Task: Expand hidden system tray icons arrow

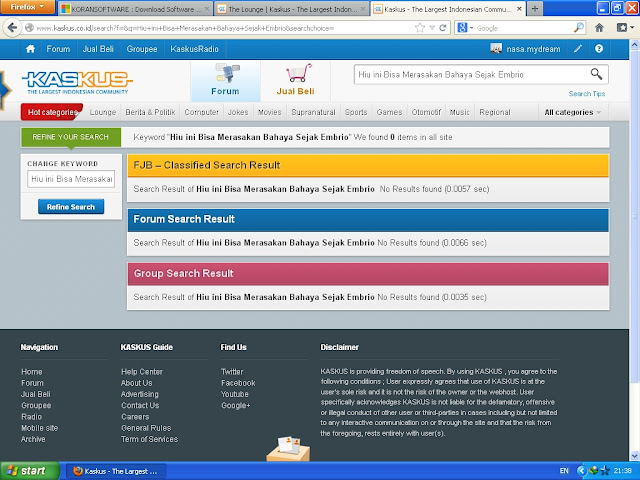Action: coord(581,471)
